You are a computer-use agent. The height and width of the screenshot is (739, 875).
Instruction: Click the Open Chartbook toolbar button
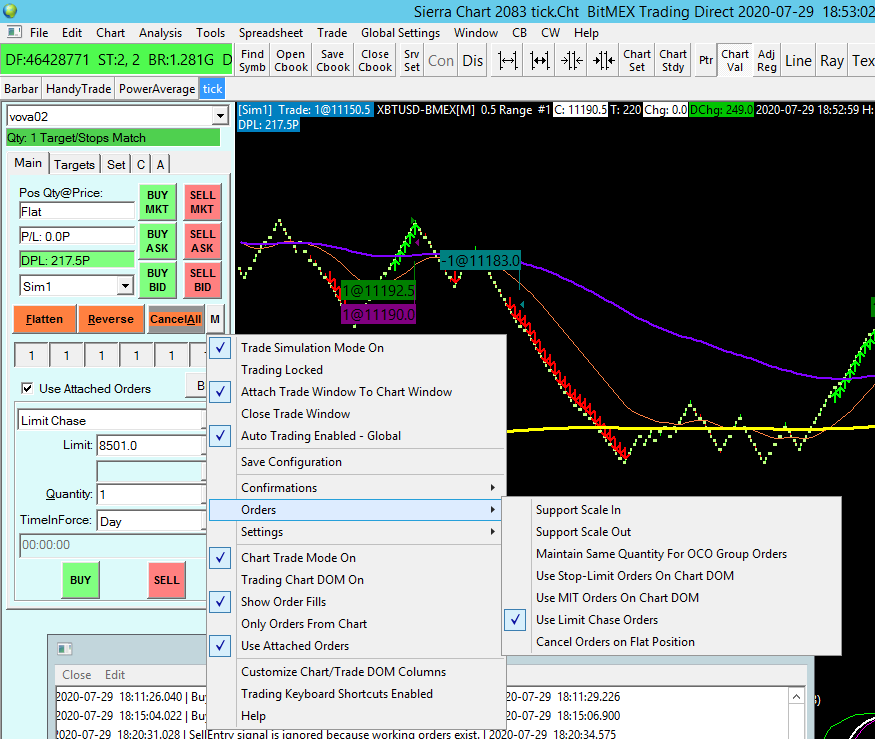pos(291,60)
